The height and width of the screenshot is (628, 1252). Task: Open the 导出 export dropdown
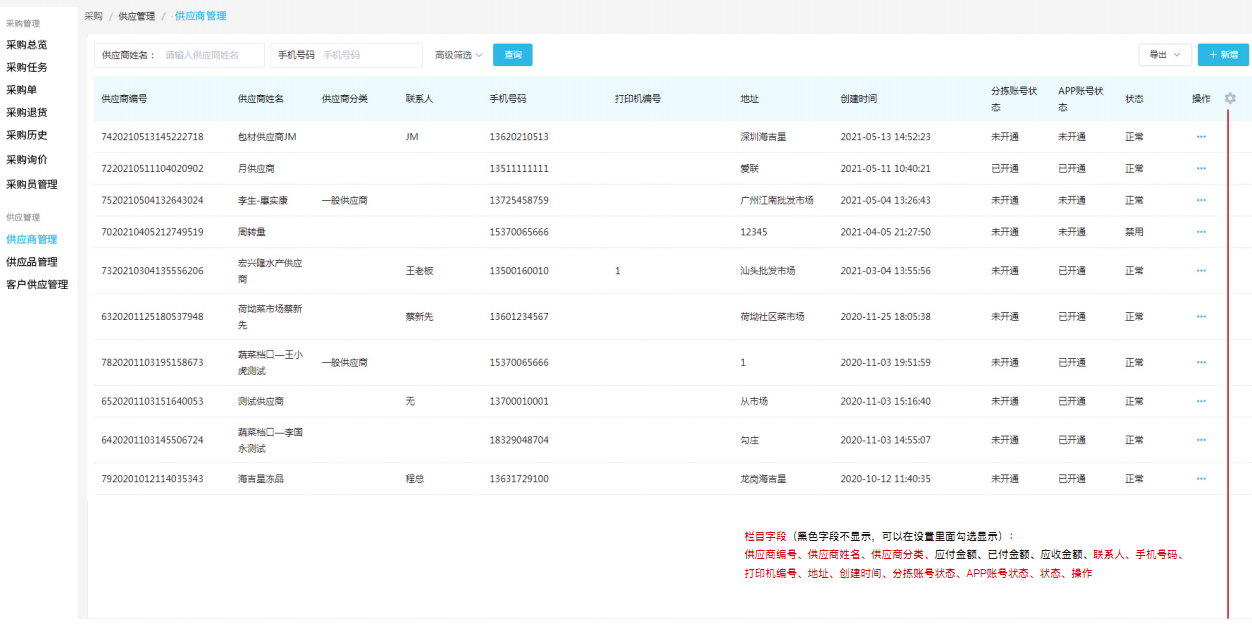tap(1165, 55)
